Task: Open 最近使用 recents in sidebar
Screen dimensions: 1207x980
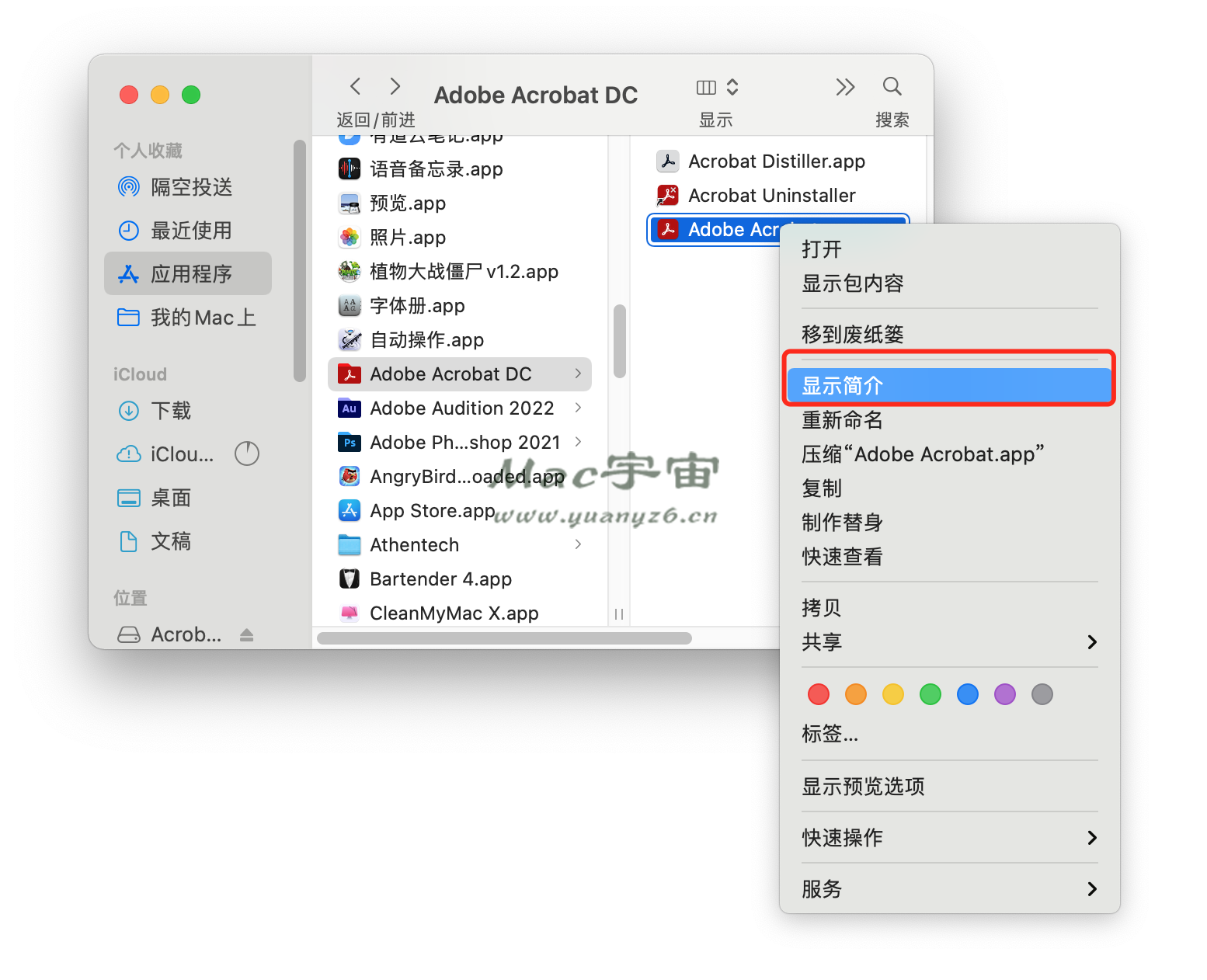Action: click(x=188, y=231)
